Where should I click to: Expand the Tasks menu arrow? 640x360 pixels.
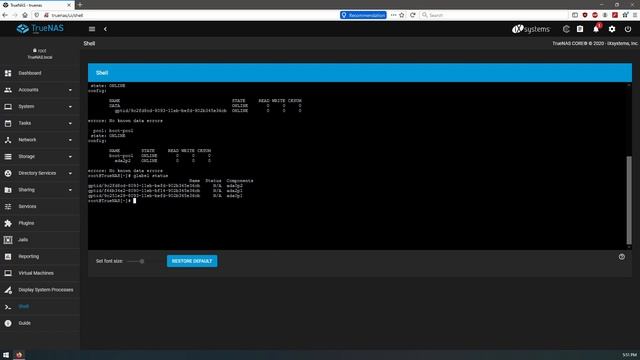(x=70, y=123)
